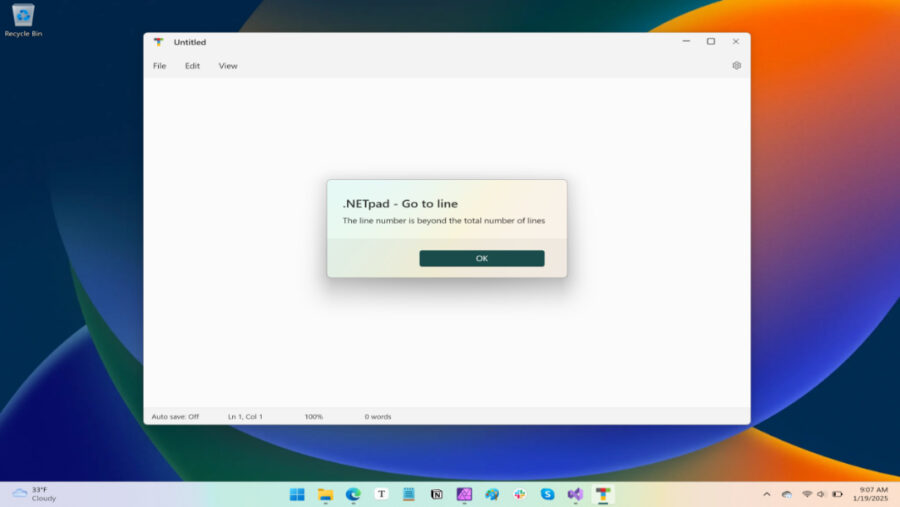The image size is (900, 507).
Task: Open the View menu
Action: tap(228, 66)
